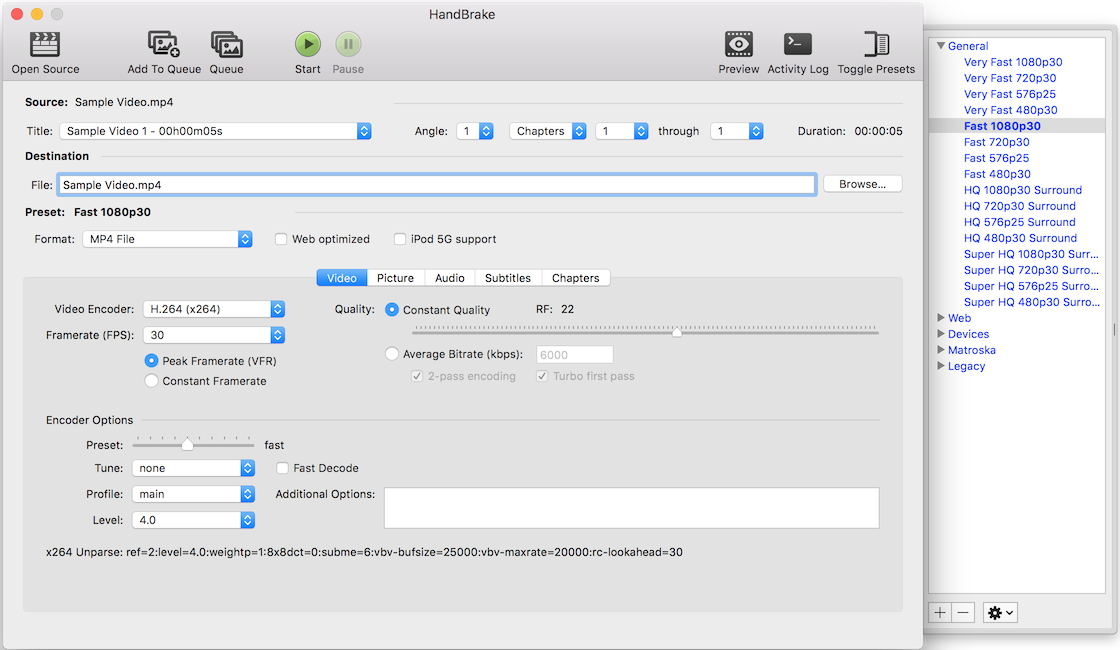Check the Fast Decode option

click(x=284, y=468)
